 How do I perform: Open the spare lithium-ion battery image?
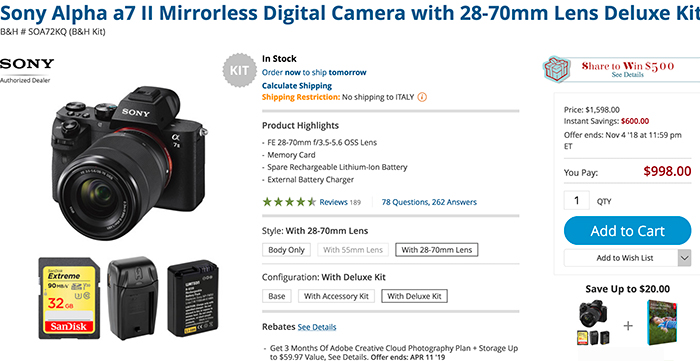[192, 299]
